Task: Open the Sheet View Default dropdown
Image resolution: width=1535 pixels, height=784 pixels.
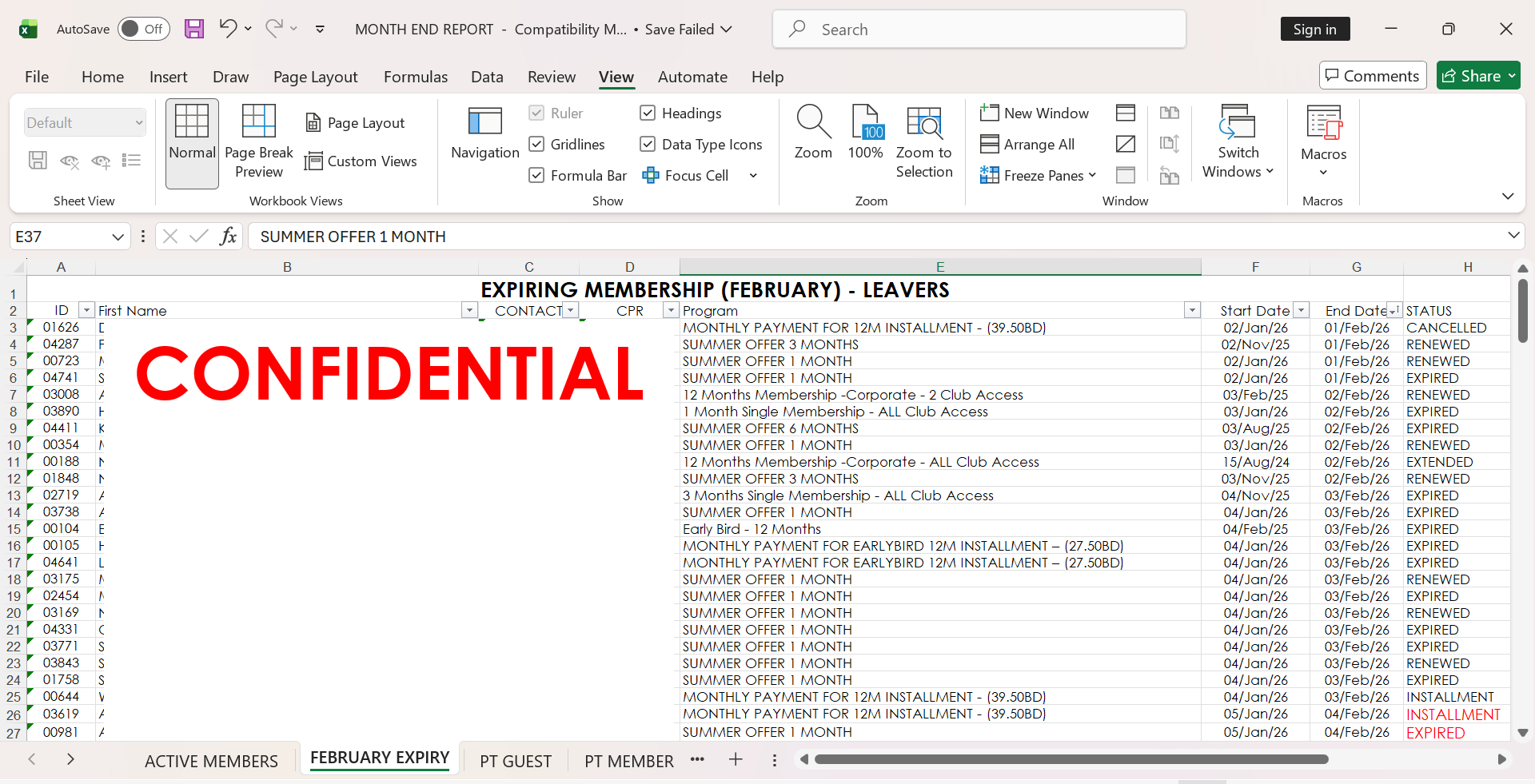Action: tap(85, 122)
